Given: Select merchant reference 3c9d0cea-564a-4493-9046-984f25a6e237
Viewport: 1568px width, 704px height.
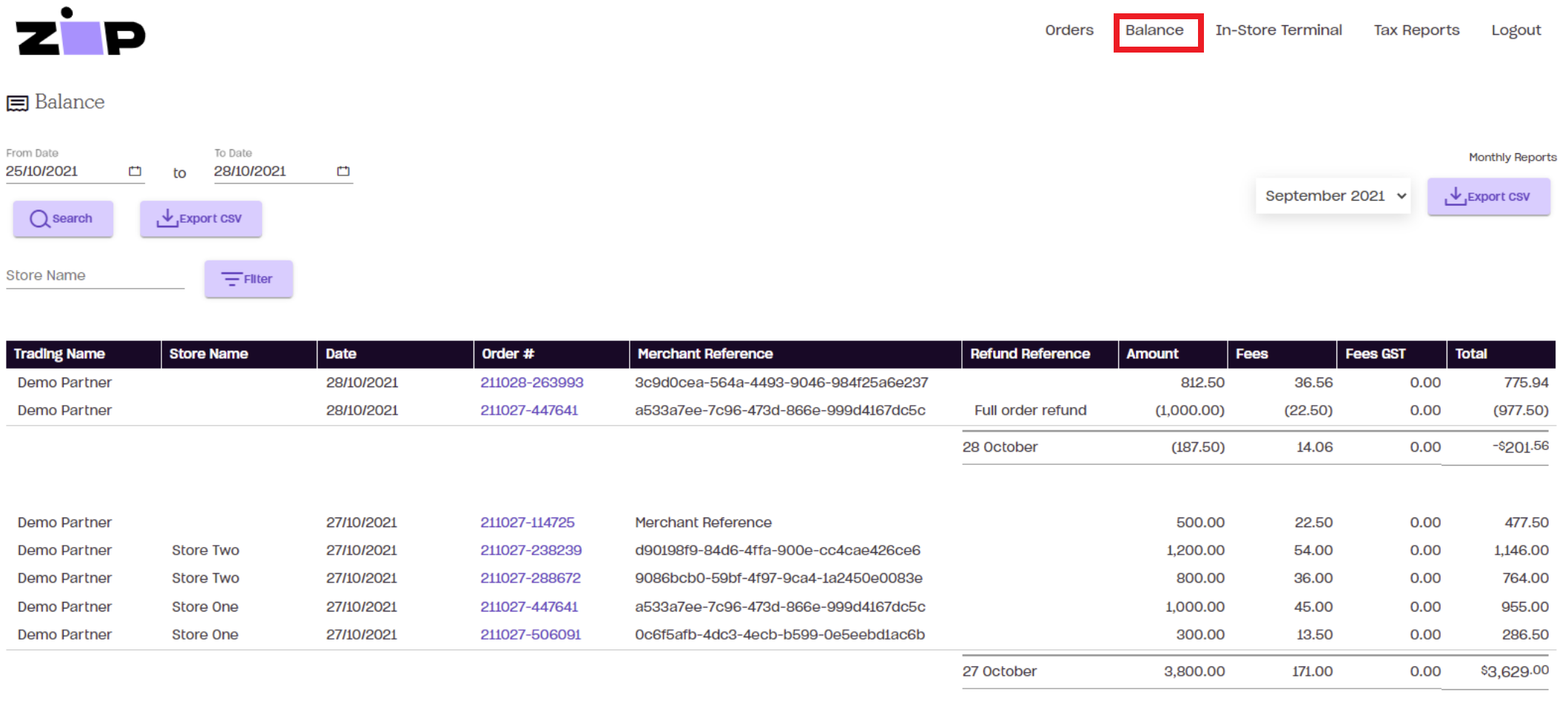Looking at the screenshot, I should coord(781,383).
